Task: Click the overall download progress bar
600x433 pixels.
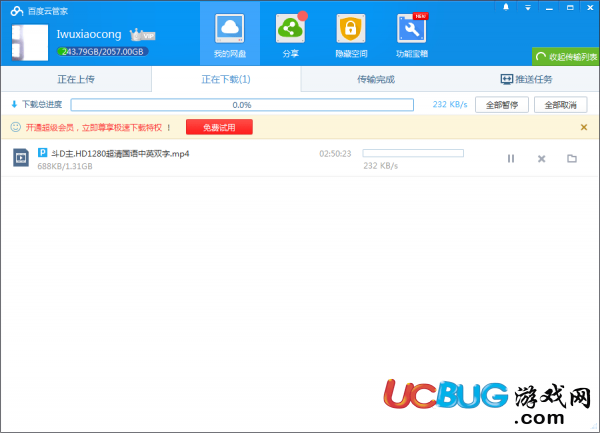Action: coord(241,104)
